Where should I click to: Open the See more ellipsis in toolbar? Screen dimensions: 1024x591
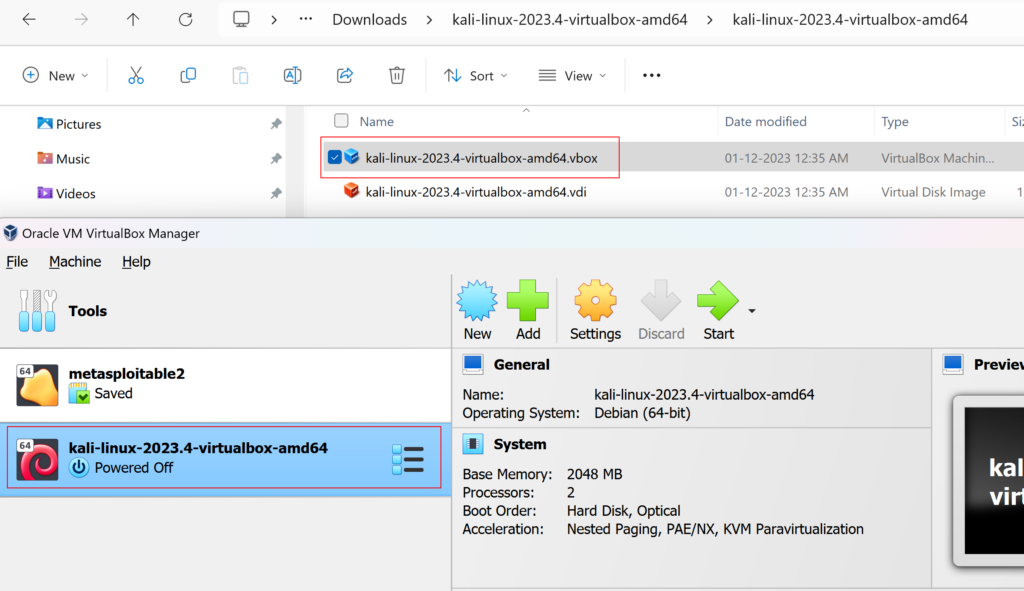point(651,76)
